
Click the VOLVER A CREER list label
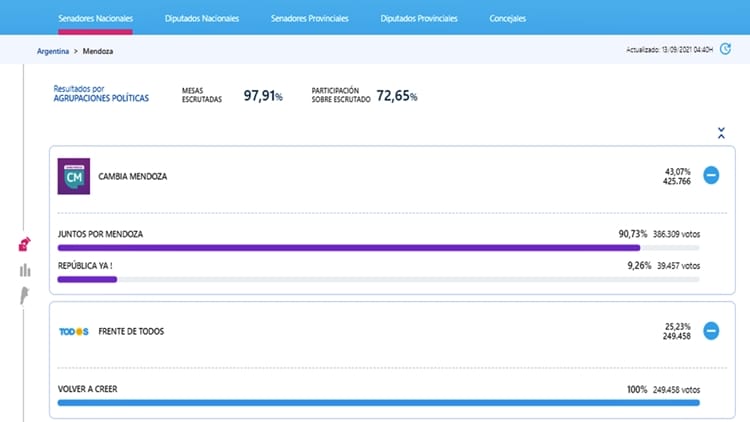(88, 389)
